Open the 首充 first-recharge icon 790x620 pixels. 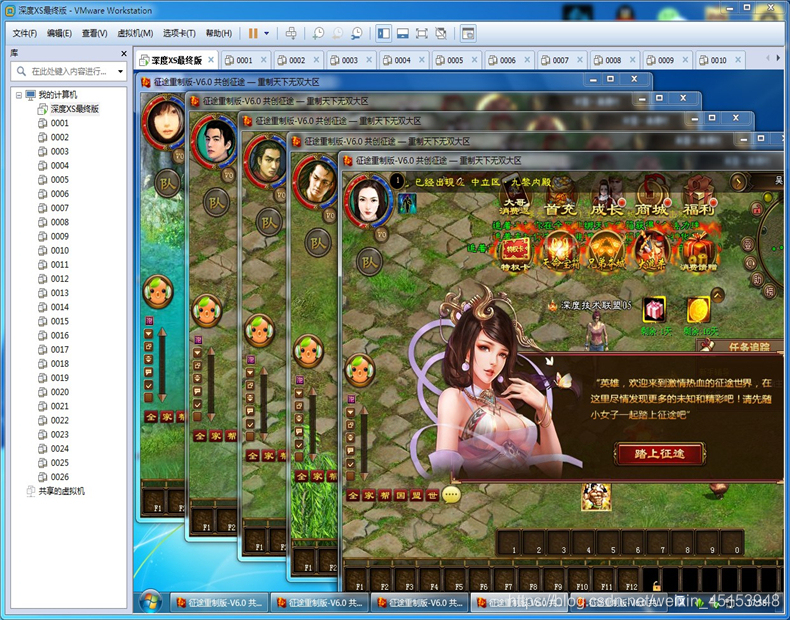pyautogui.click(x=561, y=197)
